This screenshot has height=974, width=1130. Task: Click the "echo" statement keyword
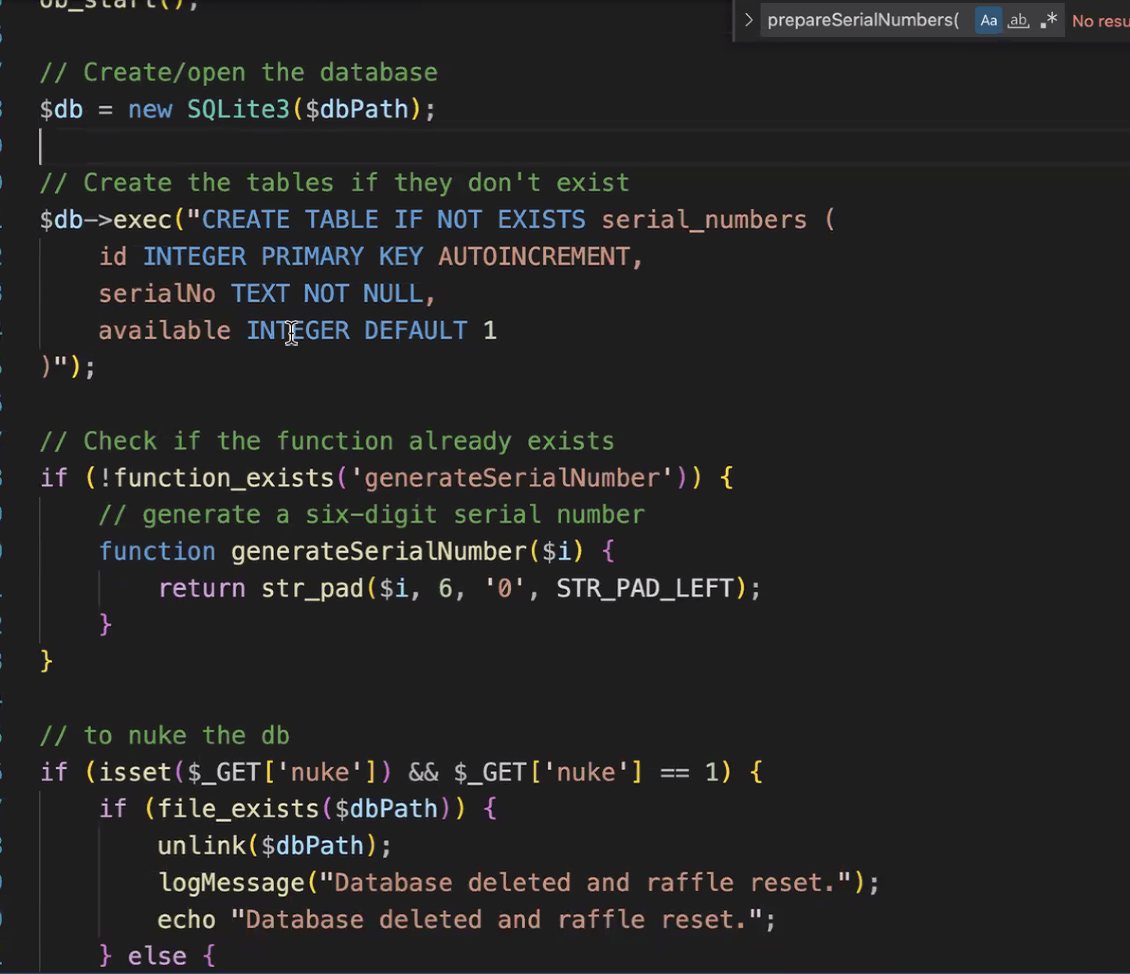(187, 920)
